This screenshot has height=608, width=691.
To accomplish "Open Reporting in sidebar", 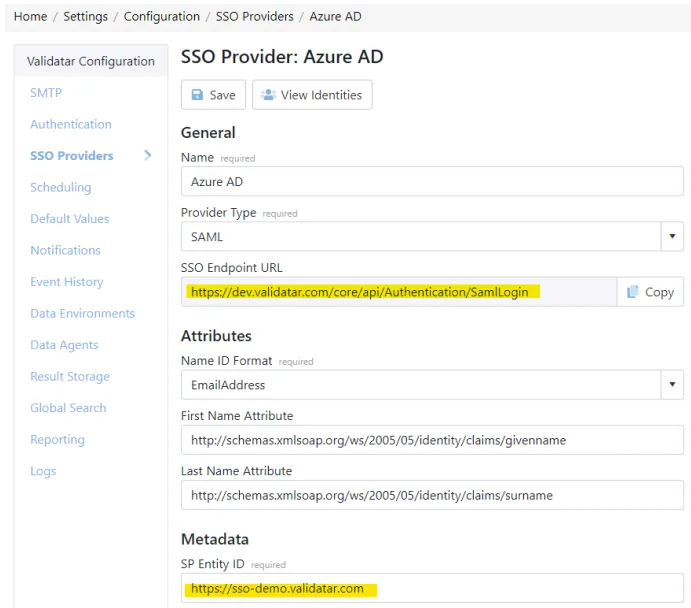I will point(58,440).
